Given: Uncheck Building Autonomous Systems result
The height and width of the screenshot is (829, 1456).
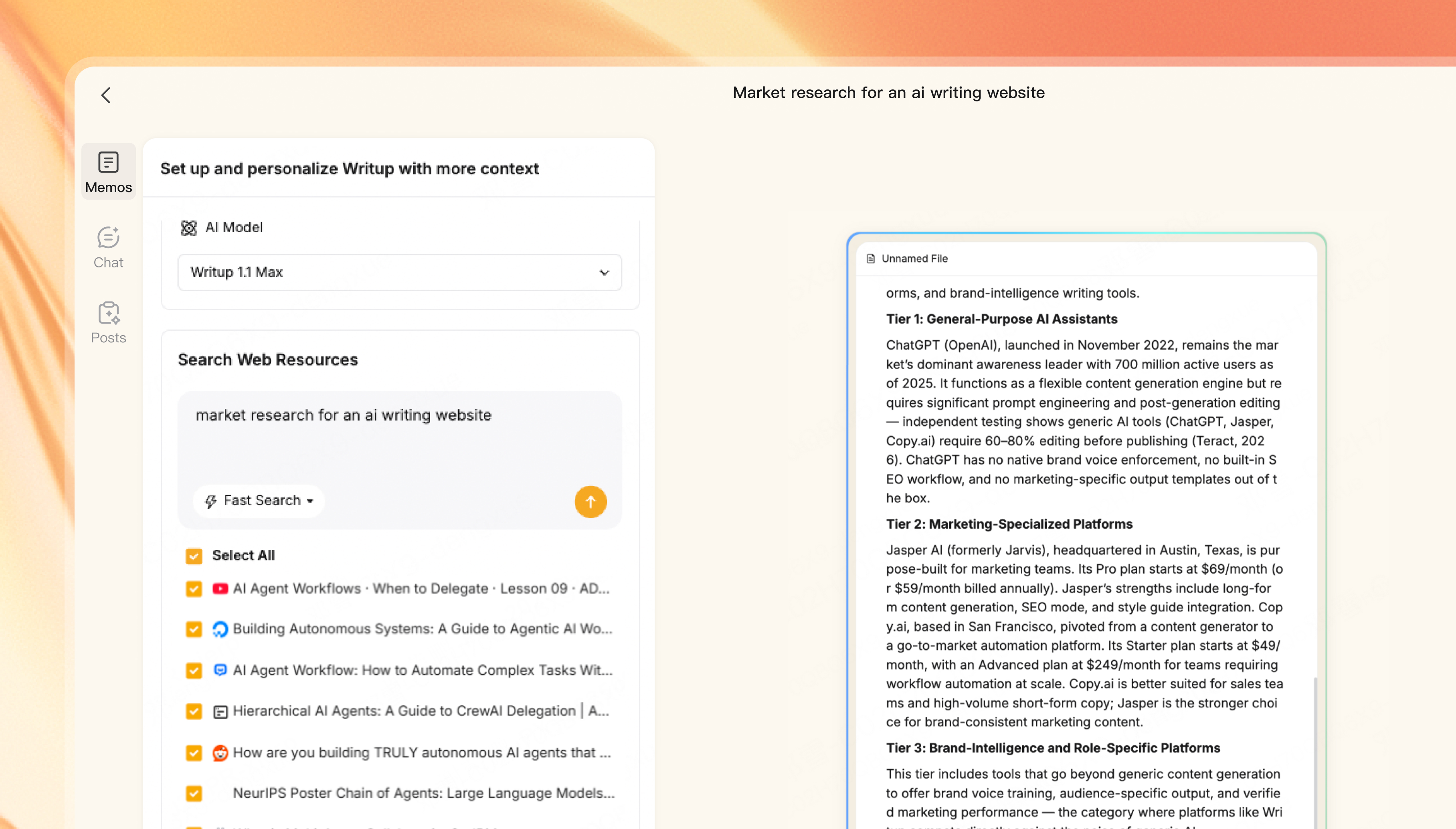Looking at the screenshot, I should (194, 629).
